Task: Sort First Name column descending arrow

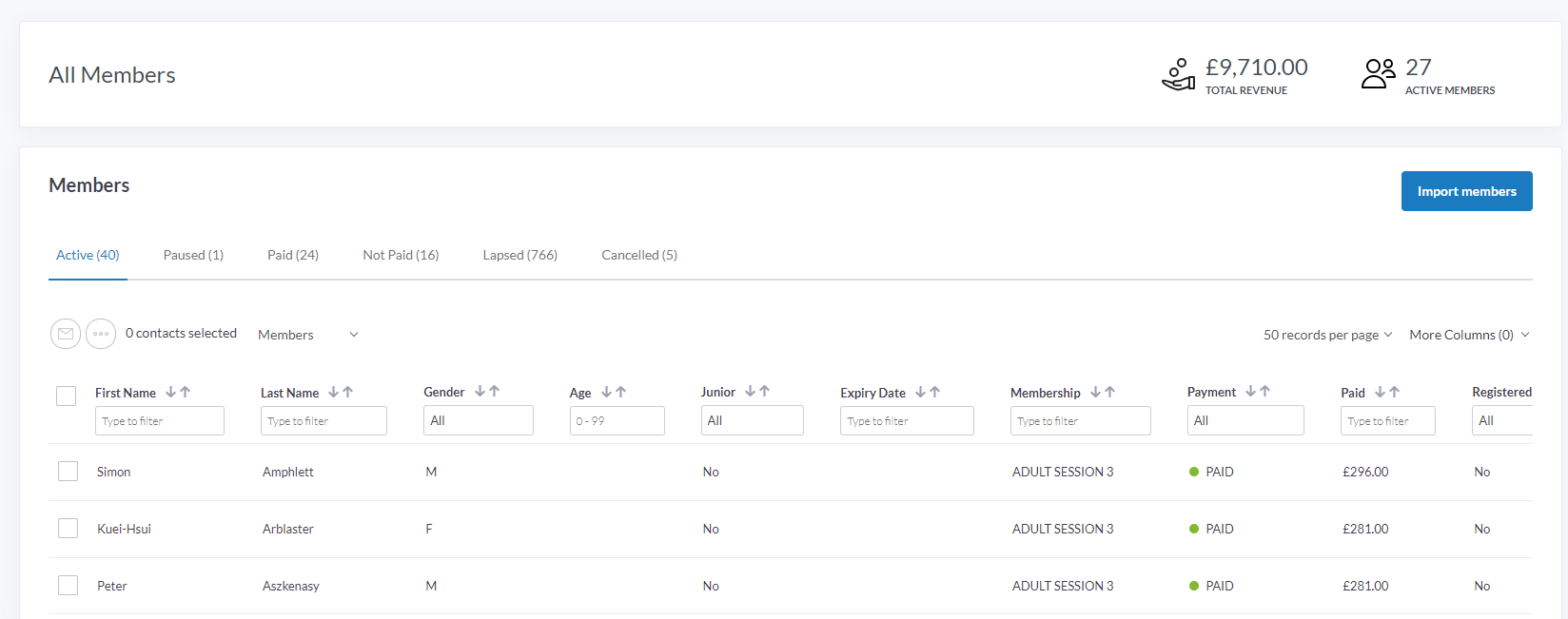Action: (x=170, y=392)
